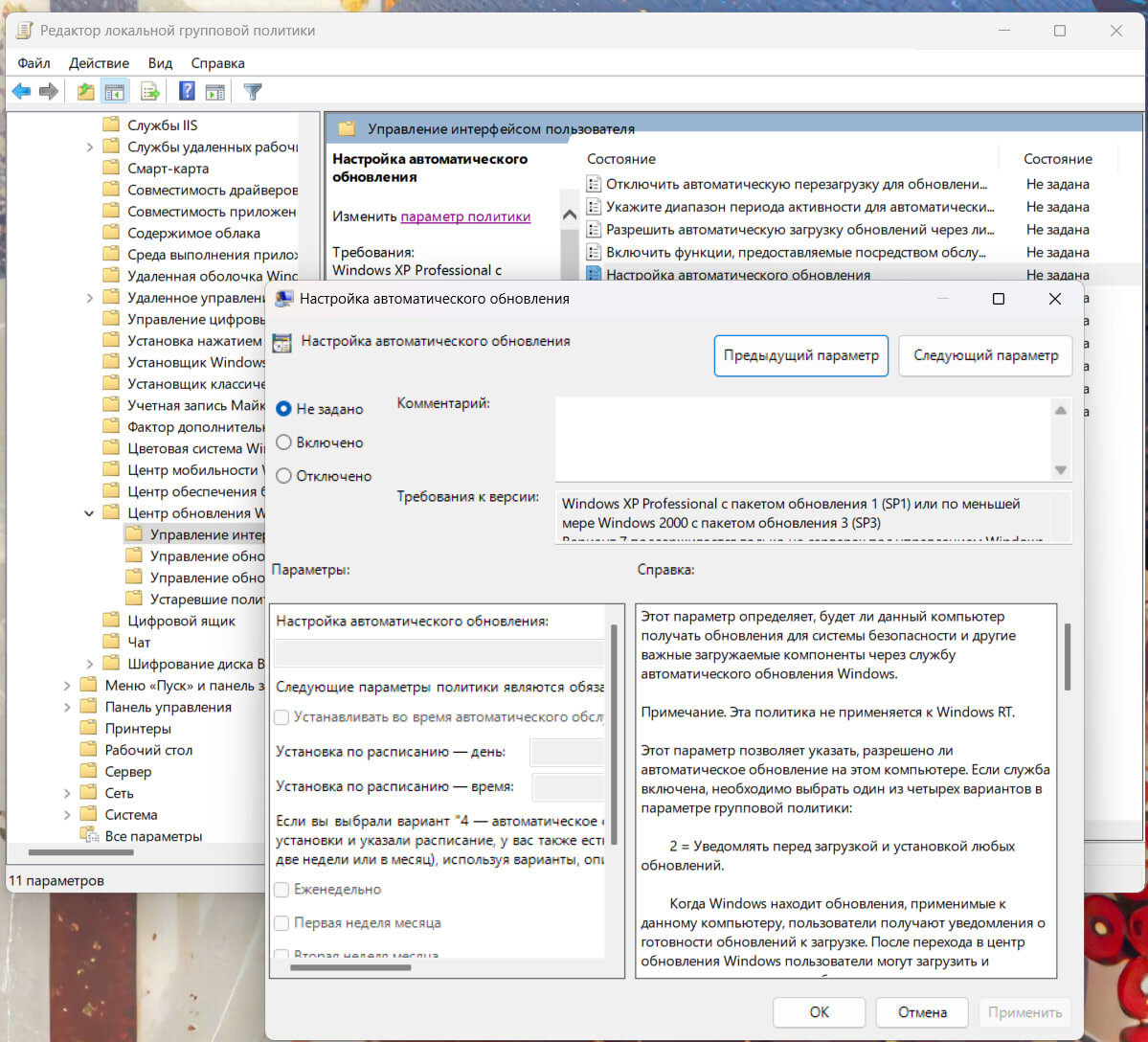Click inside the 'Комментарий' text field
Screen dimensions: 1148x1042
coord(800,439)
